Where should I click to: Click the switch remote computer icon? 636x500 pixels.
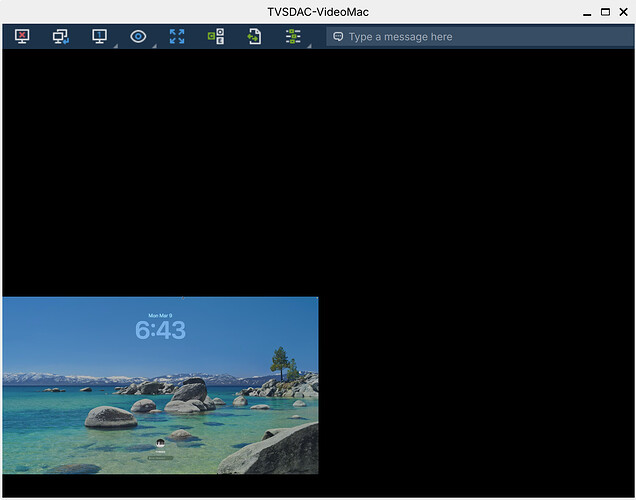(x=61, y=36)
